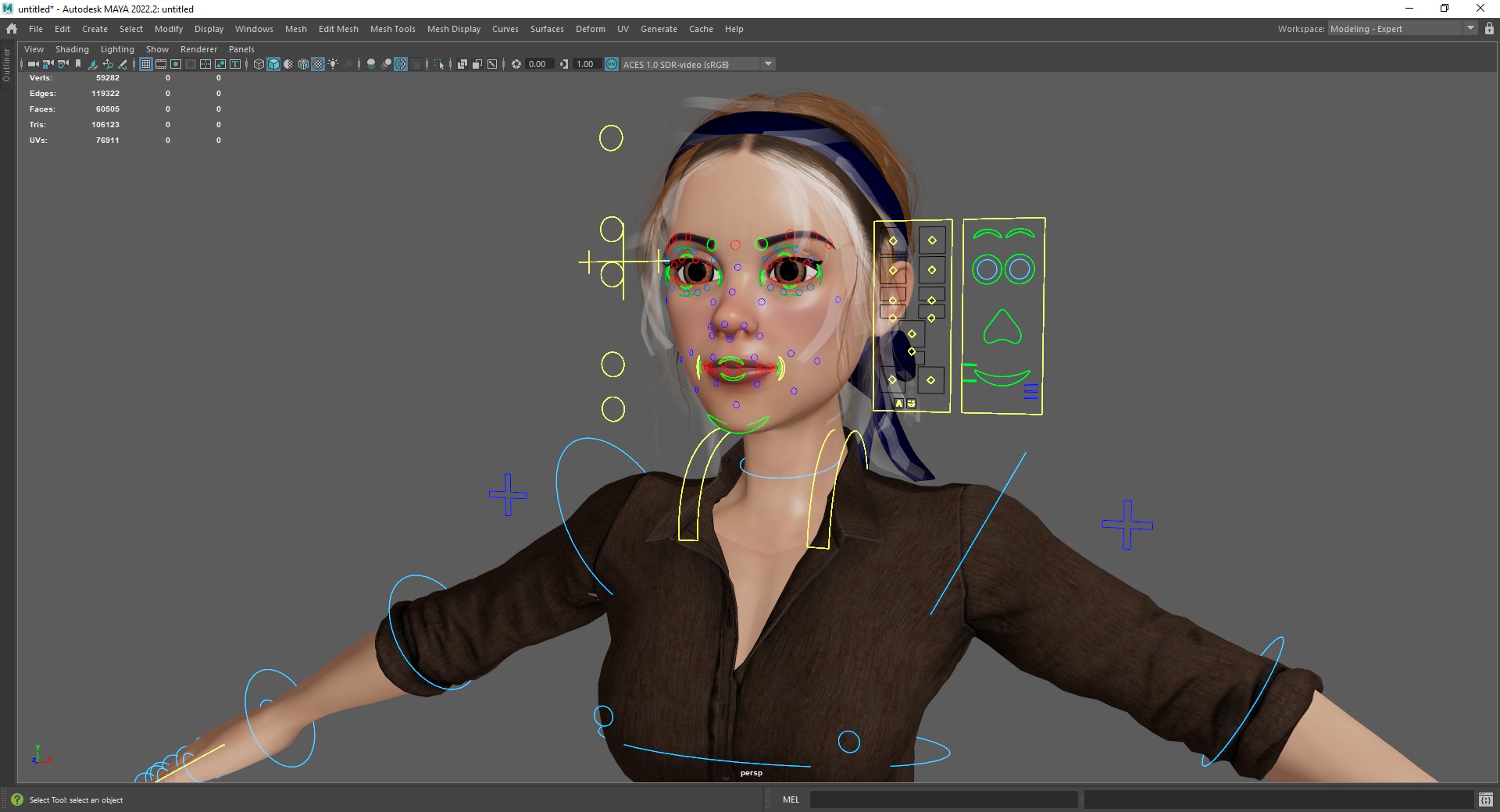
Task: Toggle Depth of Field
Action: click(415, 64)
